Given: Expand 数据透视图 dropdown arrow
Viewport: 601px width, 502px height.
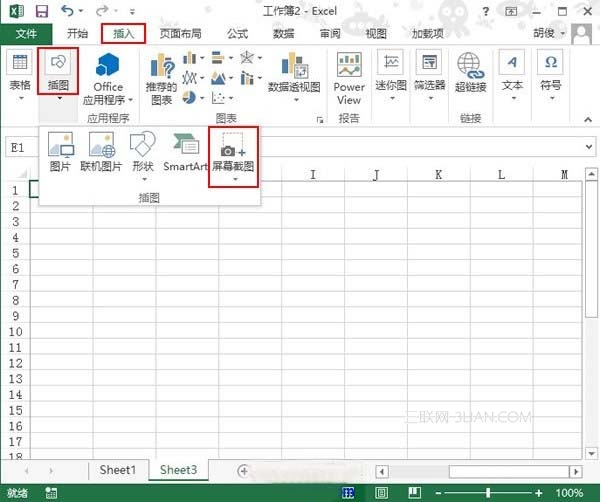Looking at the screenshot, I should click(296, 100).
